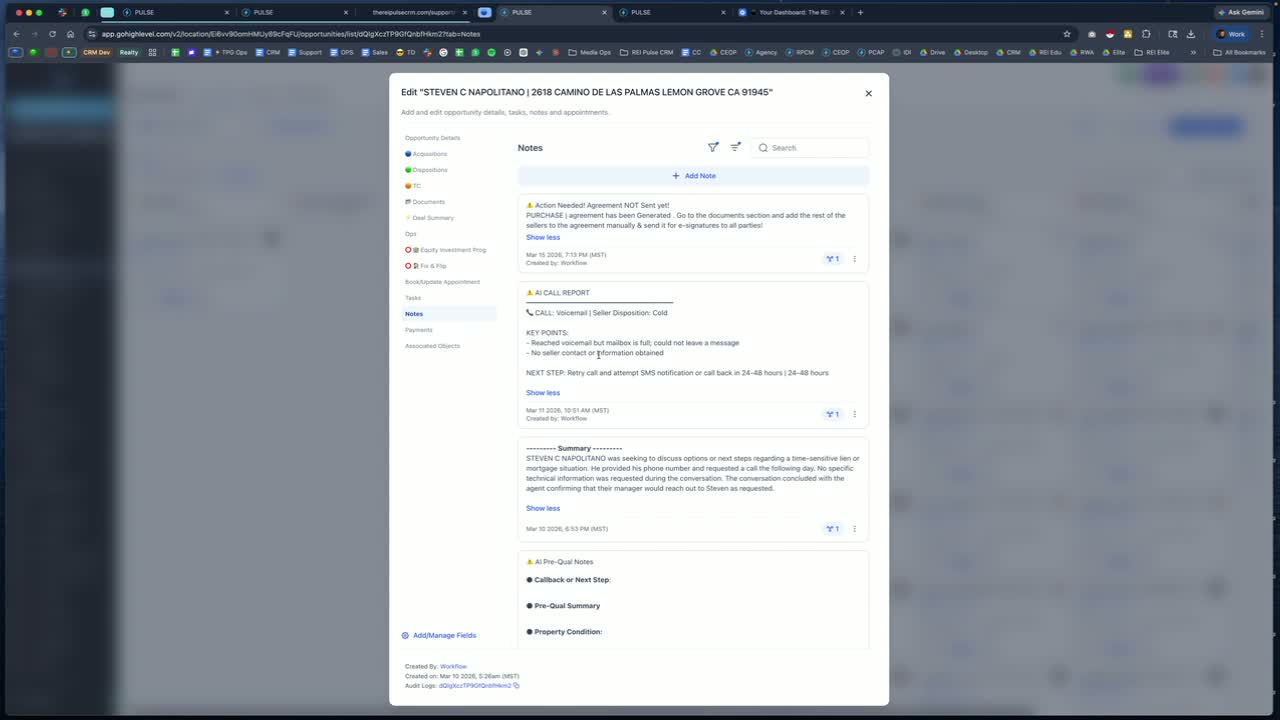Reload the page in browser toolbar
Viewport: 1280px width, 720px height.
(52, 34)
